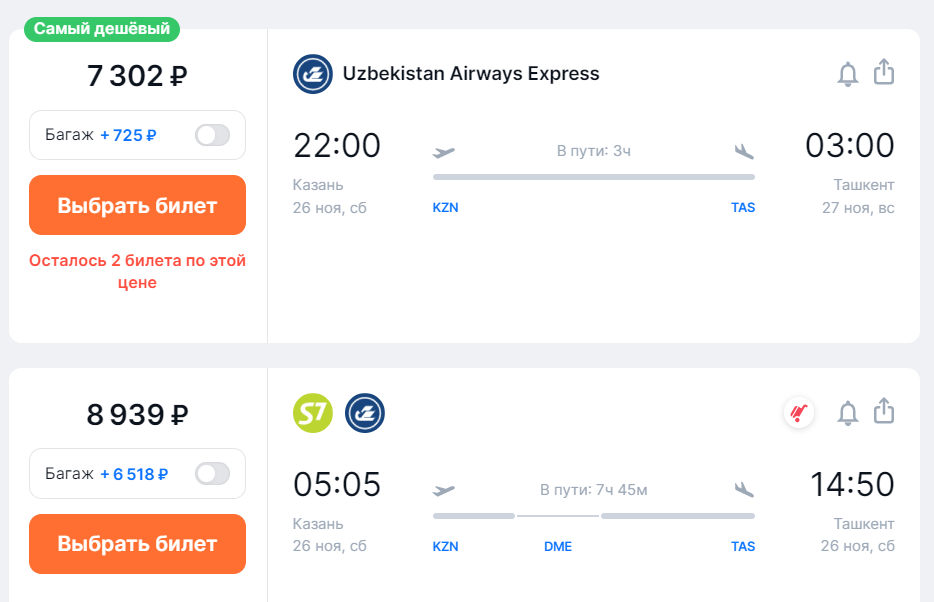The image size is (934, 602).
Task: Click Выбрать билет for 7 302 ₽
Action: tap(138, 205)
